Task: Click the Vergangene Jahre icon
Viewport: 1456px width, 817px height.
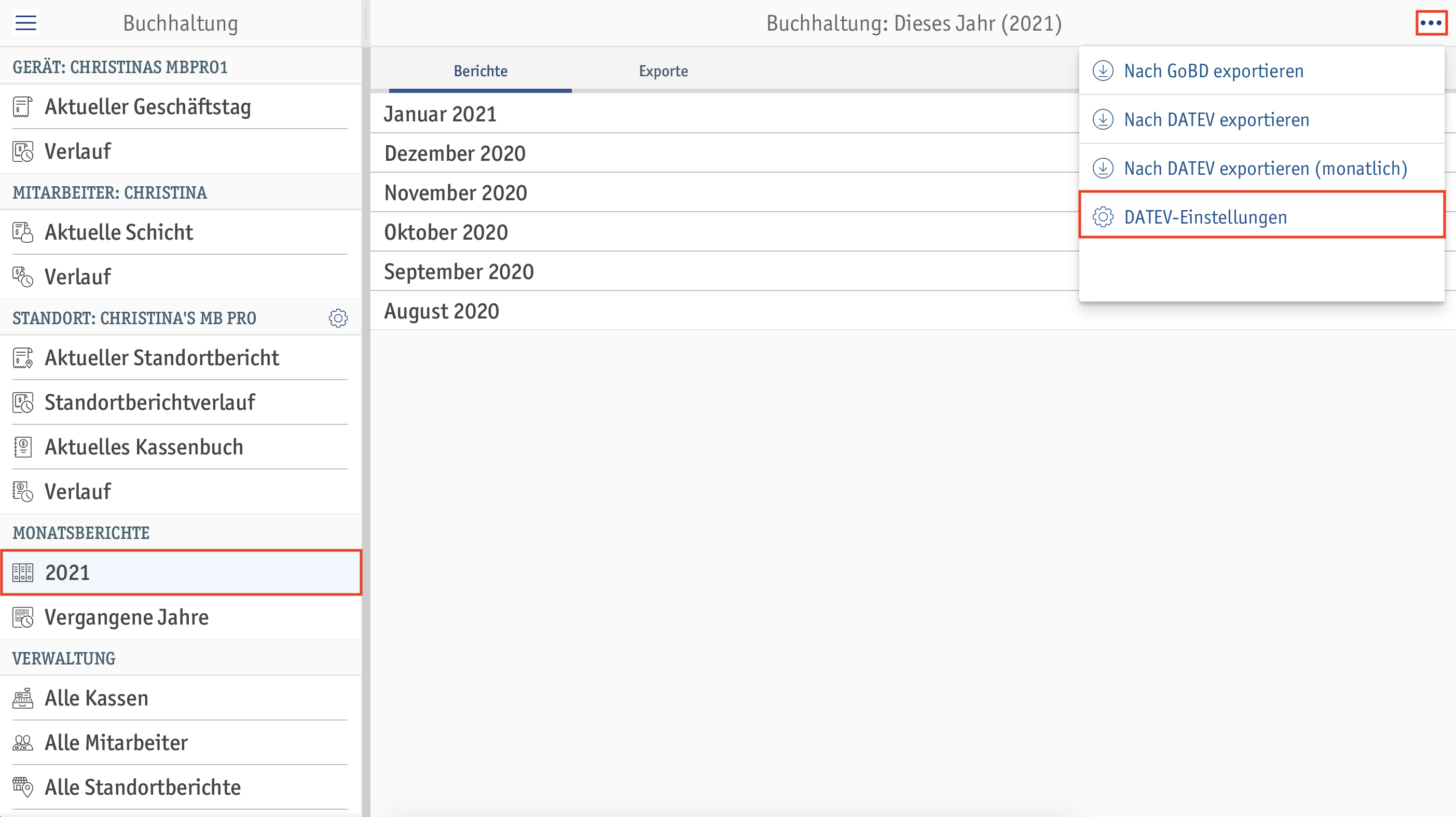Action: coord(23,618)
